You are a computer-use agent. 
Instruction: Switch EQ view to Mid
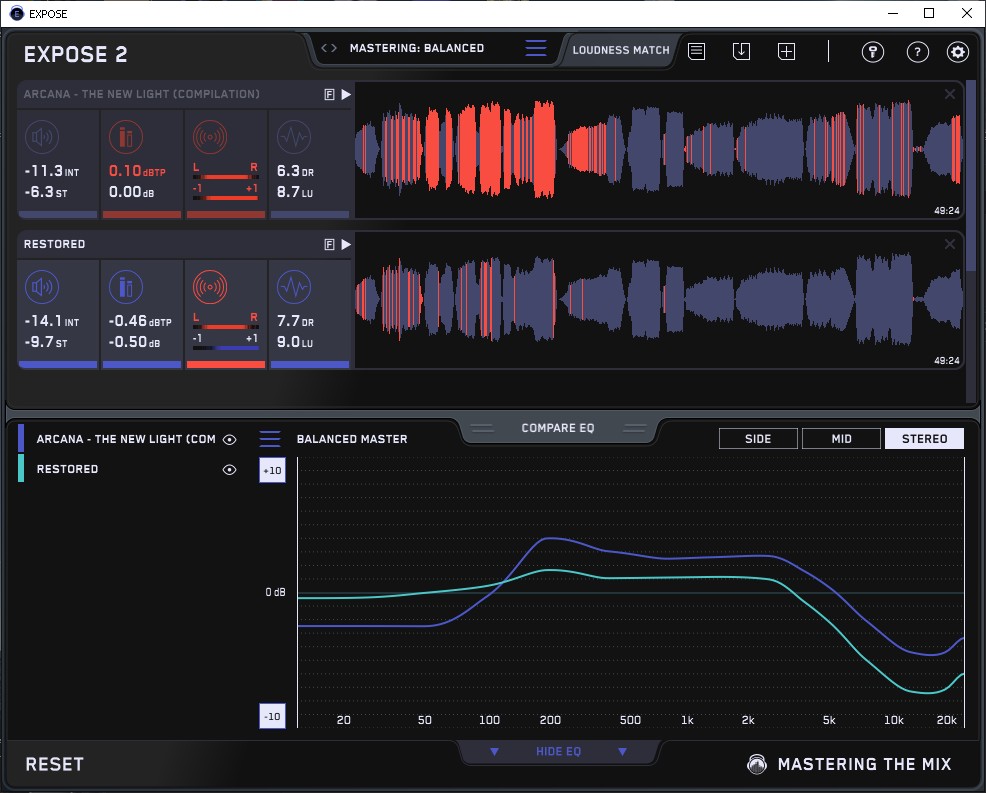click(x=841, y=439)
